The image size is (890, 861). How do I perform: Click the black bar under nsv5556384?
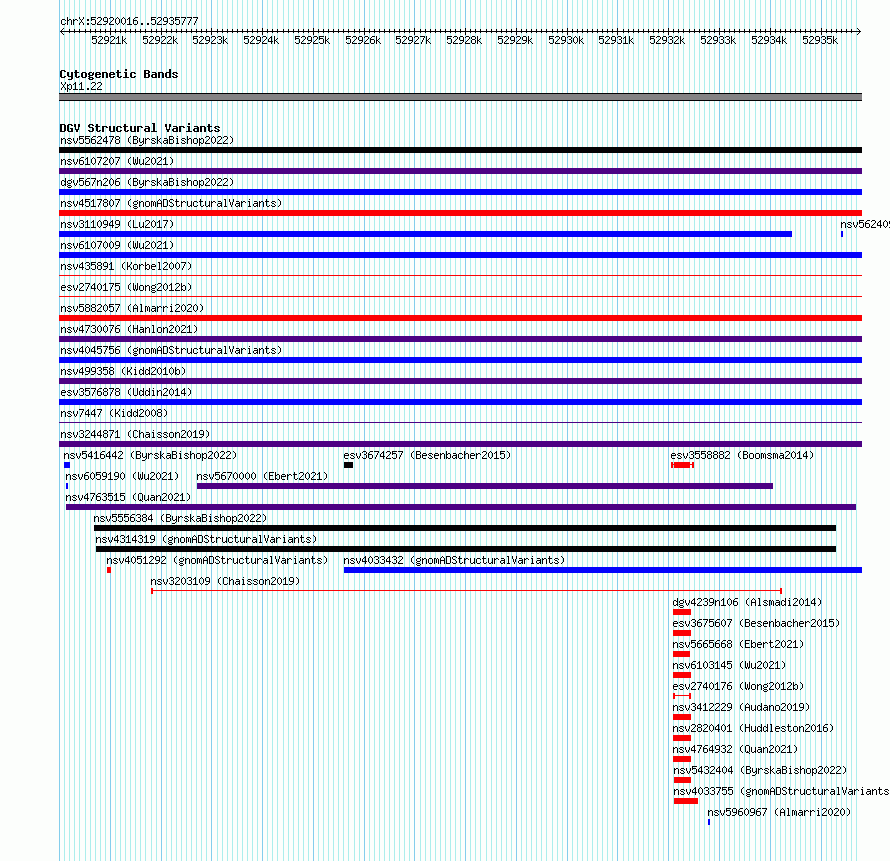point(465,528)
